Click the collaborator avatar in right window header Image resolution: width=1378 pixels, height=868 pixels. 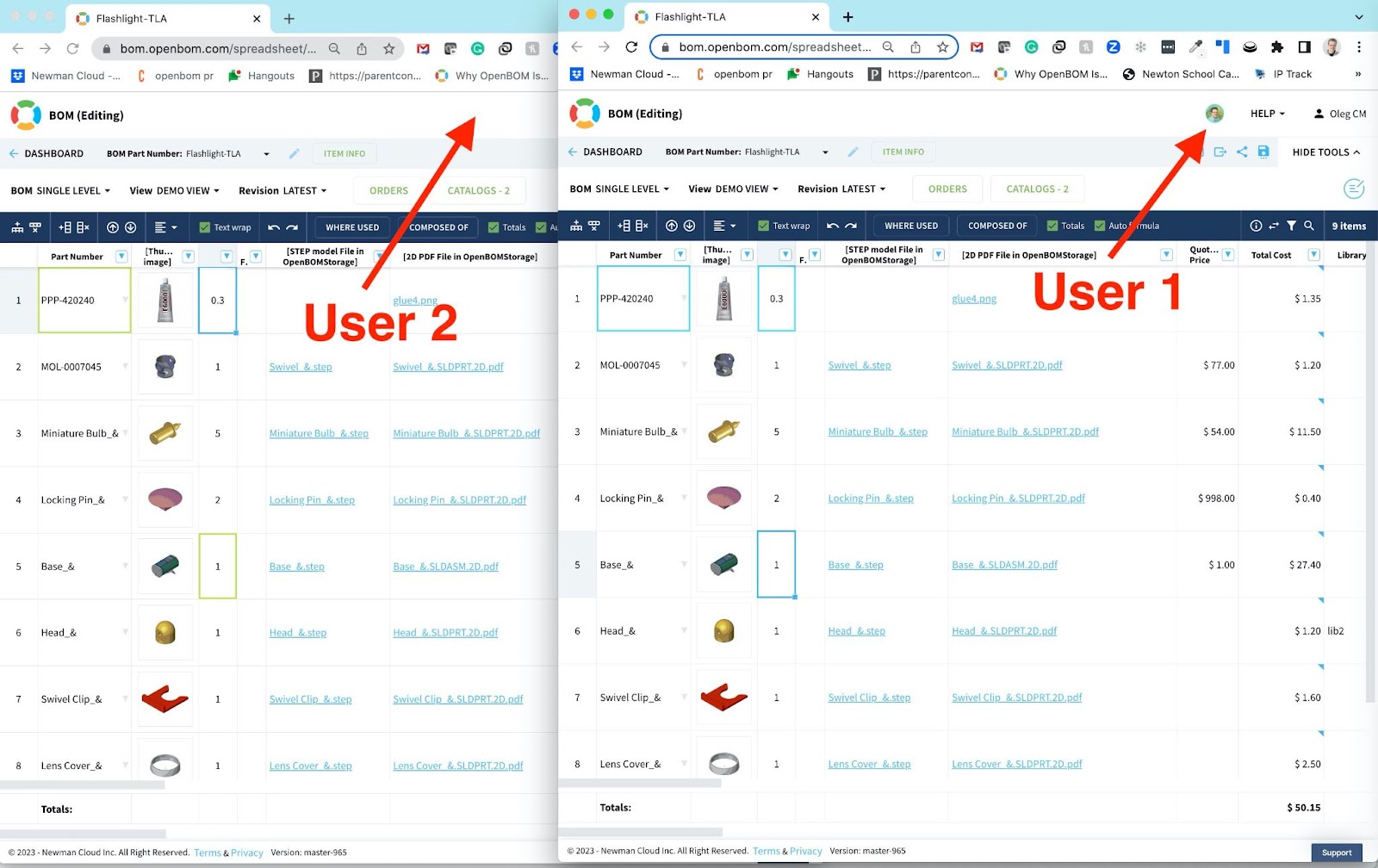(x=1214, y=114)
